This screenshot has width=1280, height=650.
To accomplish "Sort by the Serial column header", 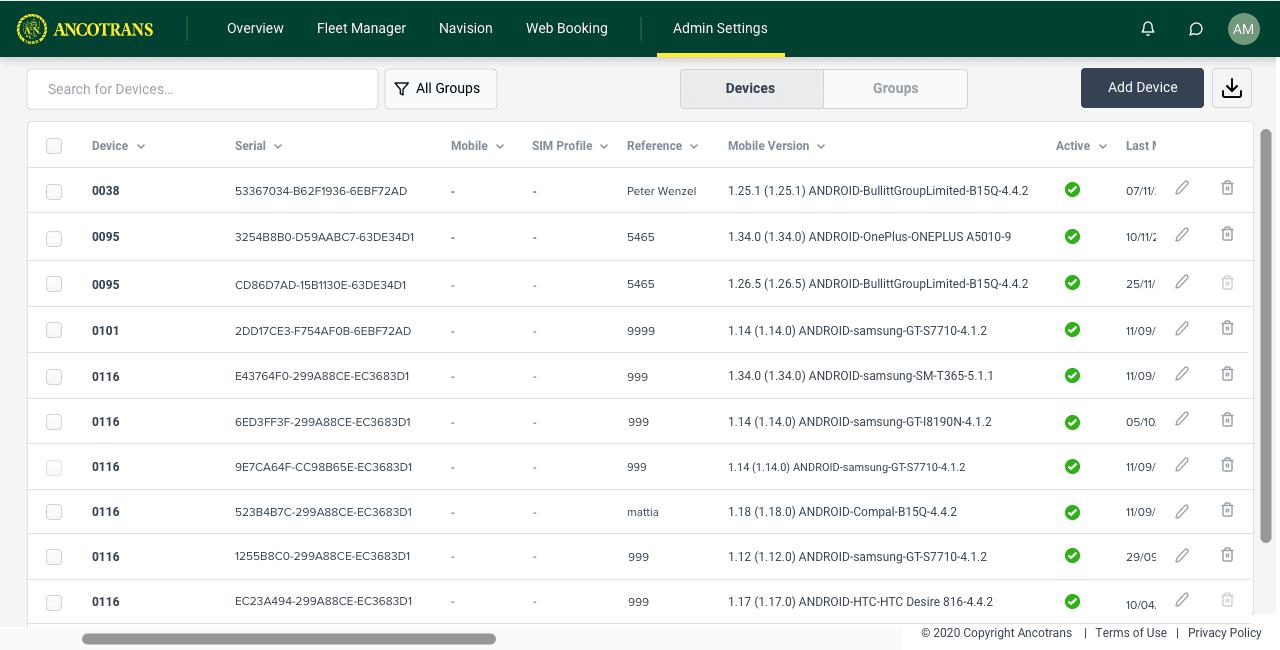I will click(x=259, y=146).
